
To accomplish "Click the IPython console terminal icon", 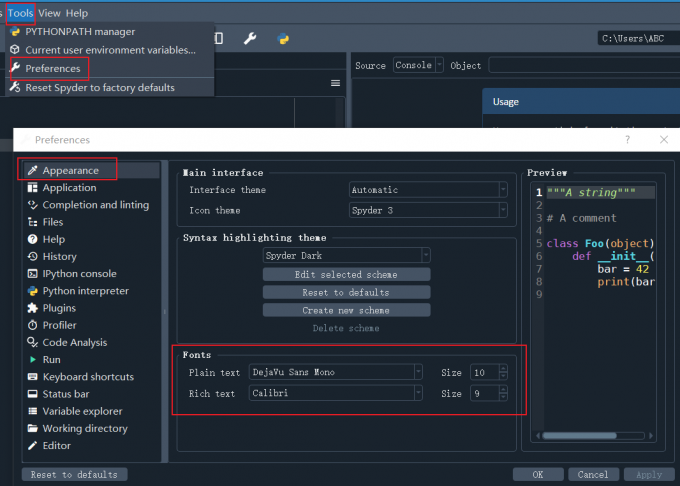I will 33,274.
